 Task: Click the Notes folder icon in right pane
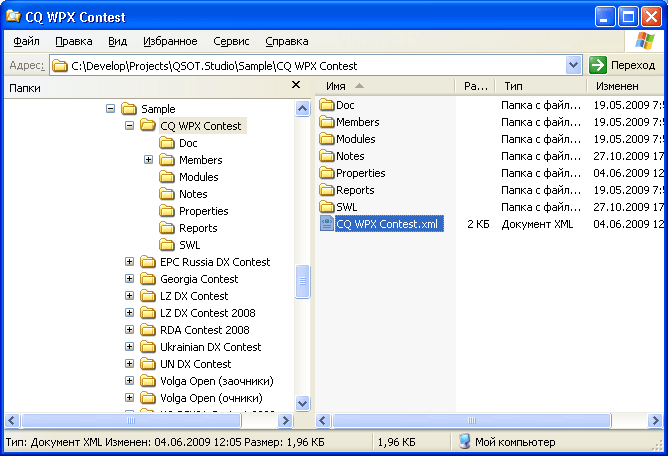click(327, 156)
